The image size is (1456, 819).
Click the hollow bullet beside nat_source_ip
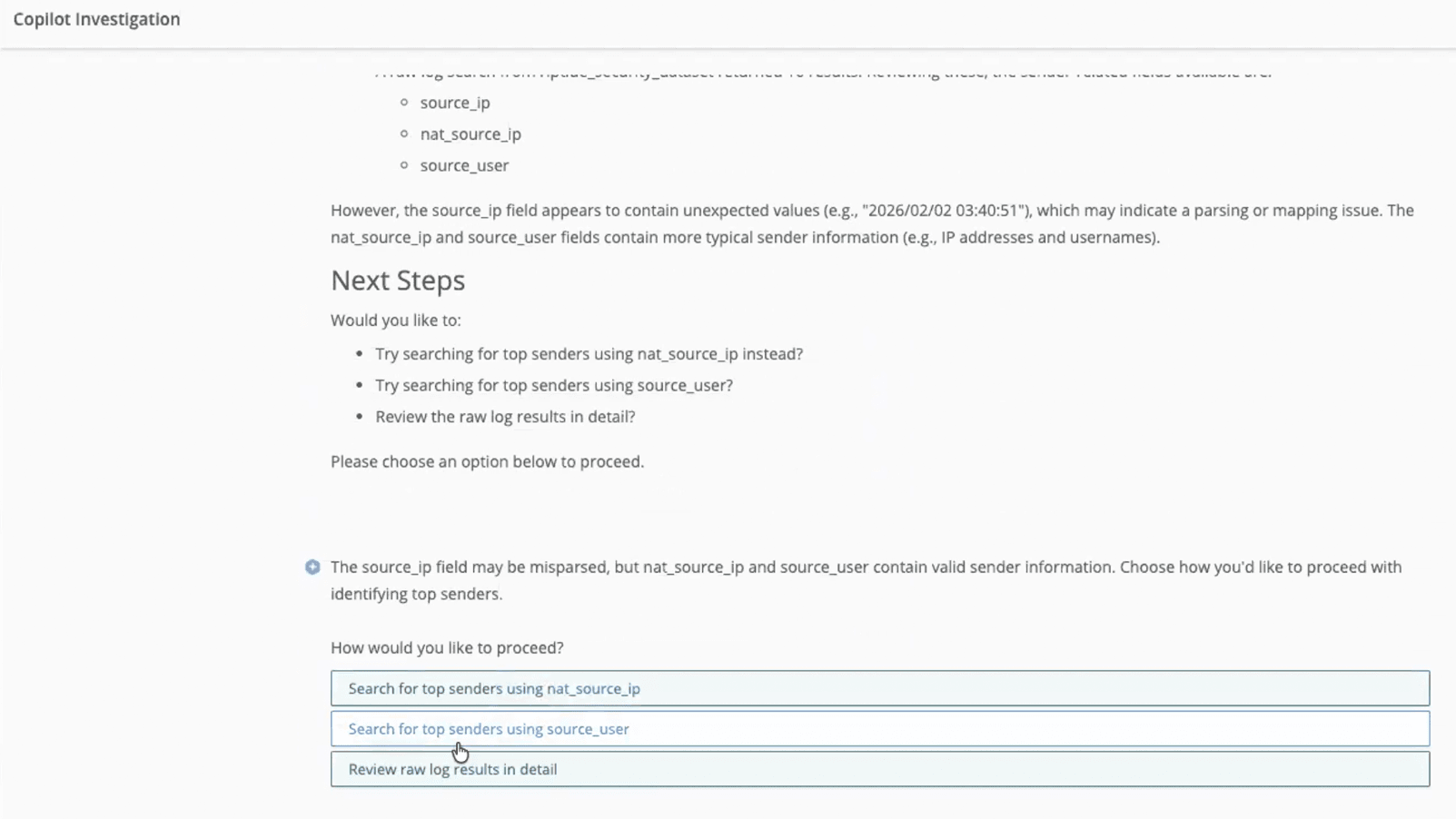[404, 133]
